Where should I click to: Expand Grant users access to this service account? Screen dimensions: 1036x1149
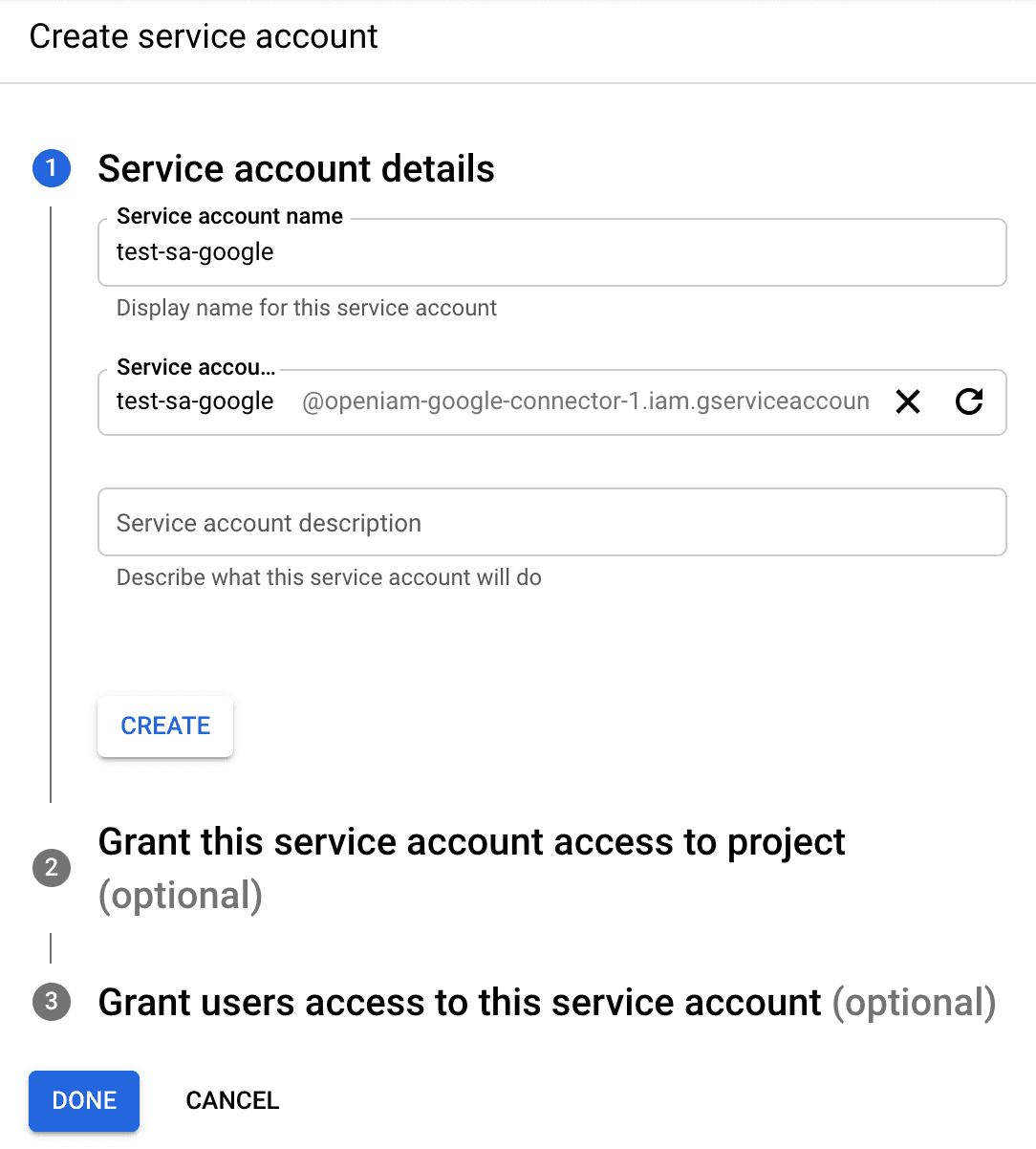(459, 1003)
